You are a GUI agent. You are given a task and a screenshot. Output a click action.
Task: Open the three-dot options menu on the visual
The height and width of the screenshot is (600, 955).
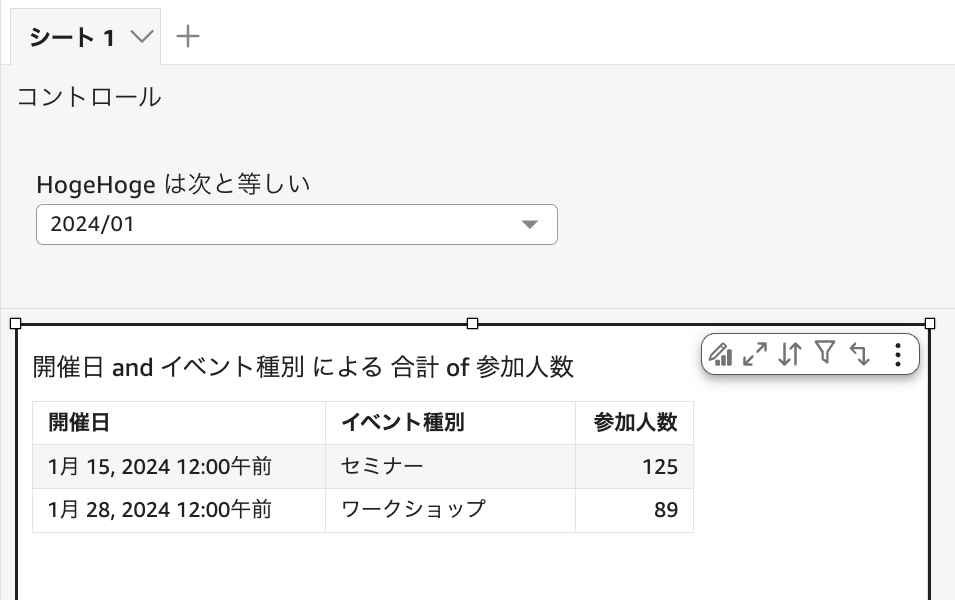(x=897, y=354)
